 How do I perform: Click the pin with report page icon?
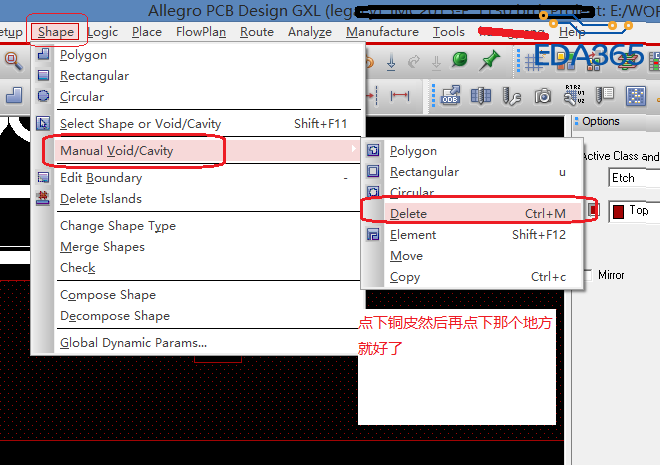[x=605, y=95]
